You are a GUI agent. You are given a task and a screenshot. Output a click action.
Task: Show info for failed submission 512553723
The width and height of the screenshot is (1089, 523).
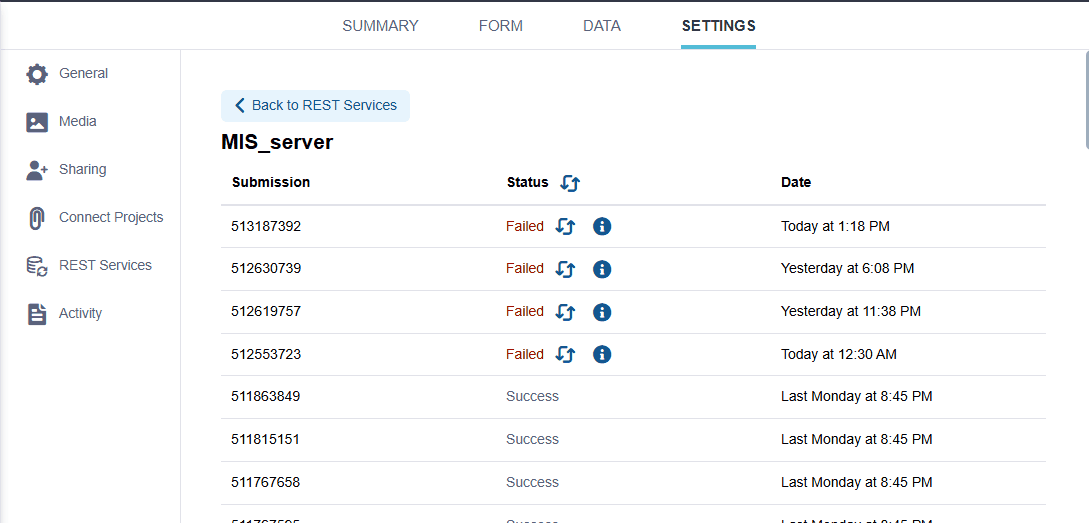(x=602, y=354)
